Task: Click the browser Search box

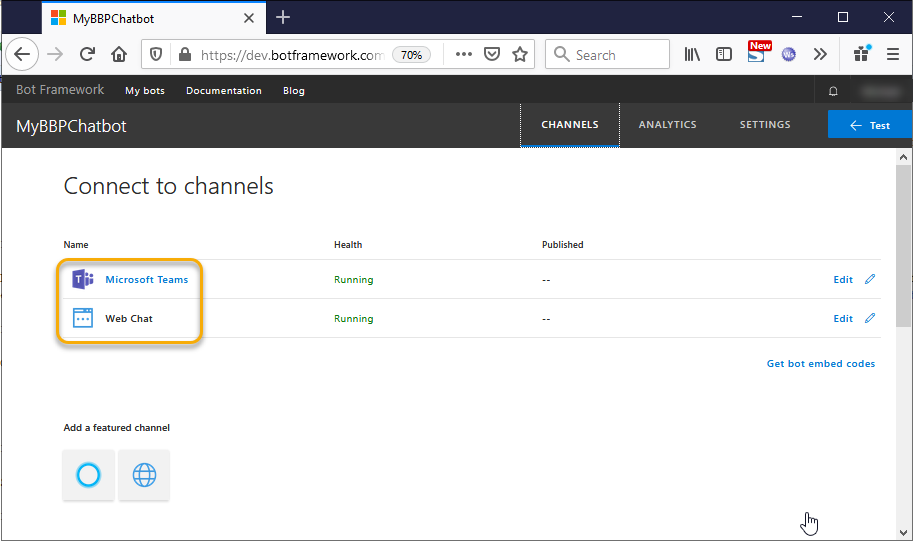Action: [x=607, y=55]
